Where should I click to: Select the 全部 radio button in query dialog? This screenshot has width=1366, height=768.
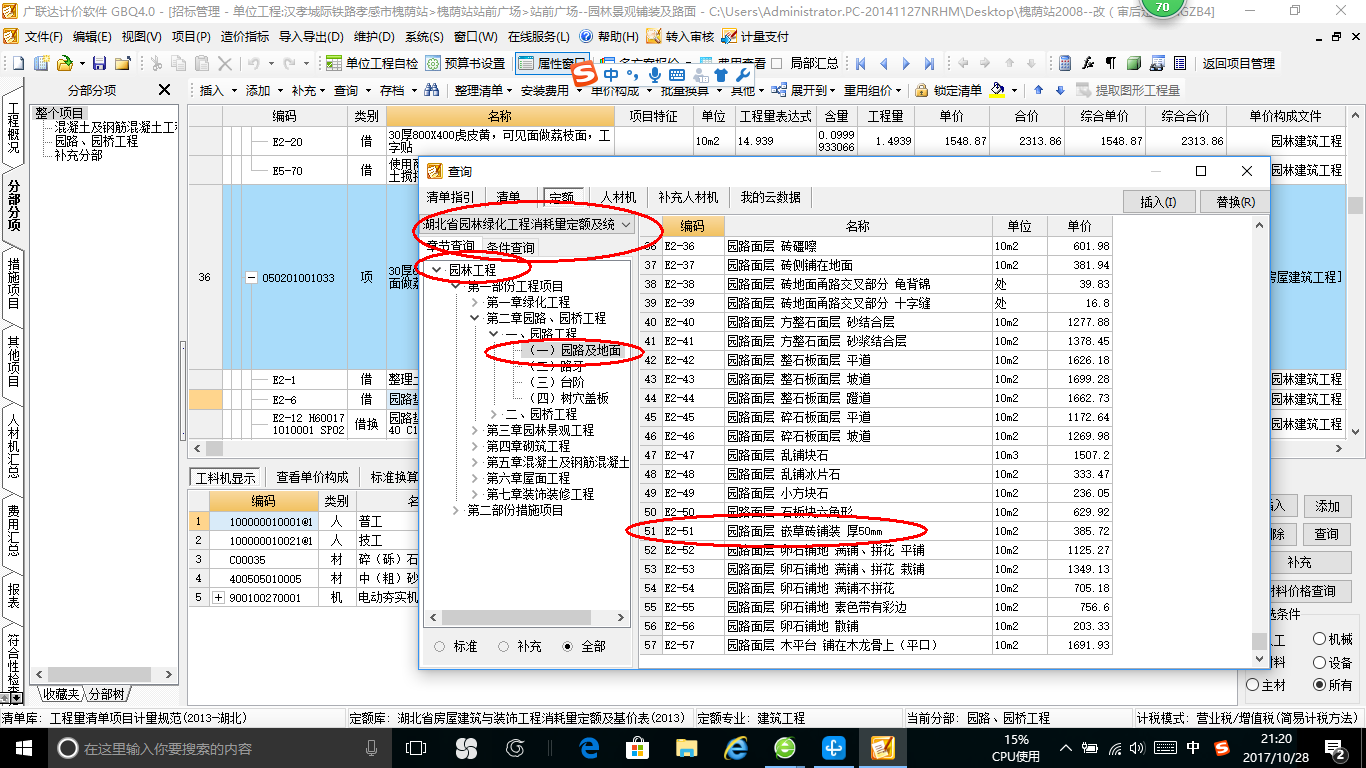(568, 646)
